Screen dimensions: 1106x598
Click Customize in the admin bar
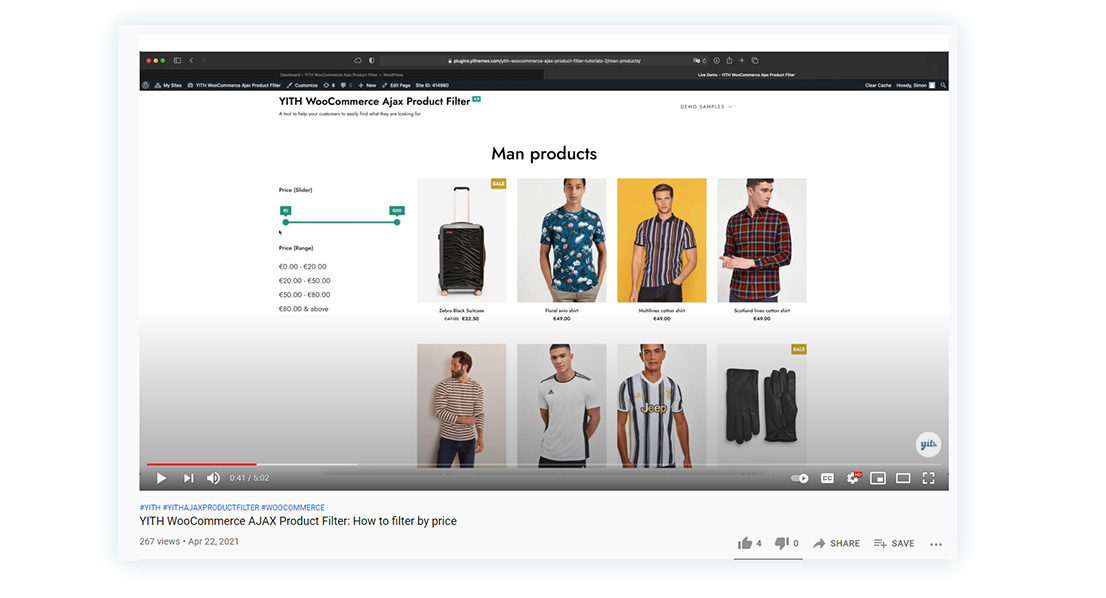(302, 85)
